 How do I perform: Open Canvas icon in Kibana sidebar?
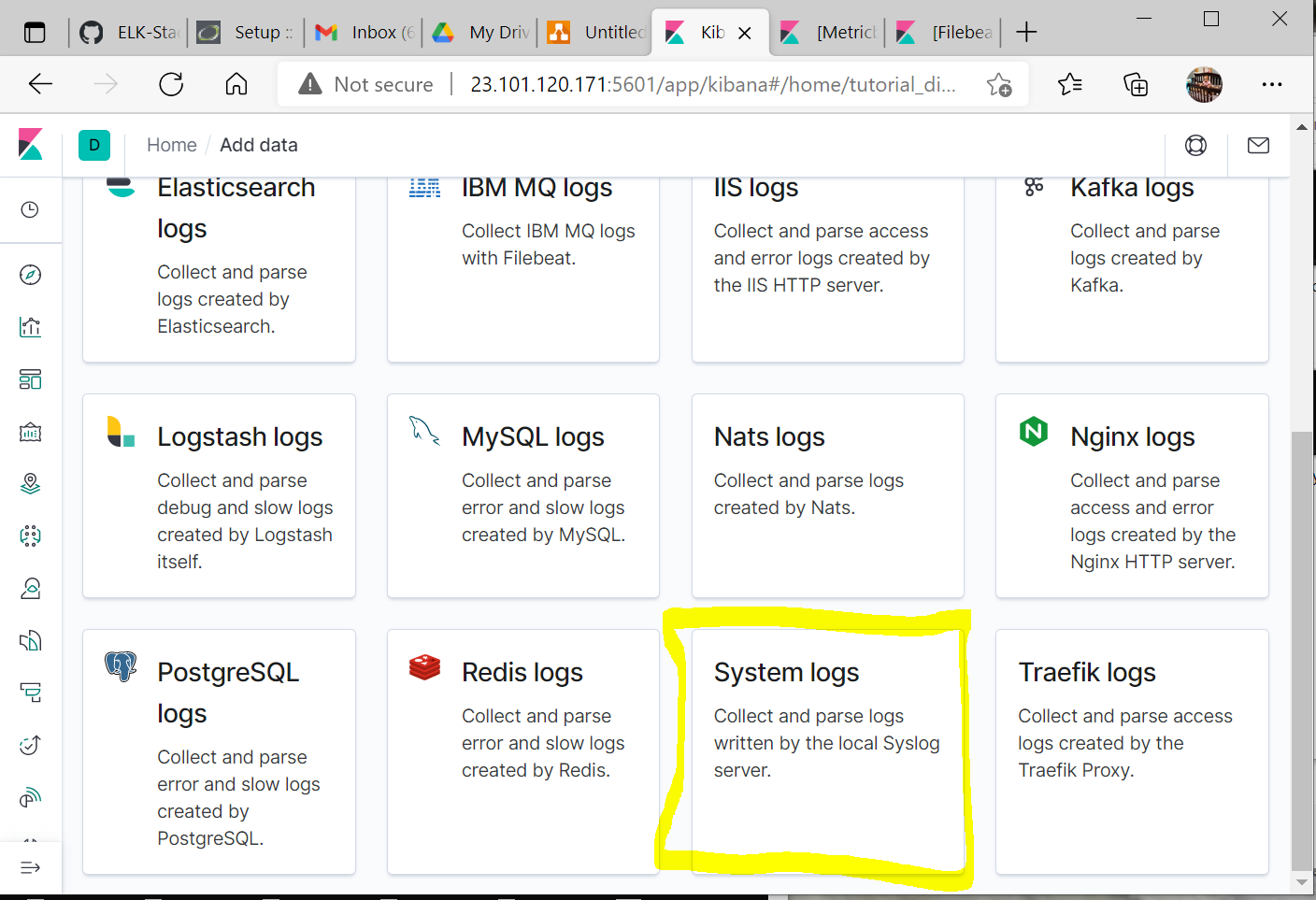point(30,432)
